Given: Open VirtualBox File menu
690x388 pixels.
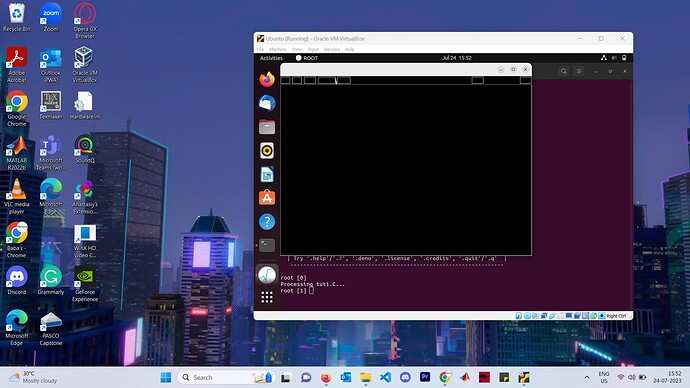Looking at the screenshot, I should [260, 50].
